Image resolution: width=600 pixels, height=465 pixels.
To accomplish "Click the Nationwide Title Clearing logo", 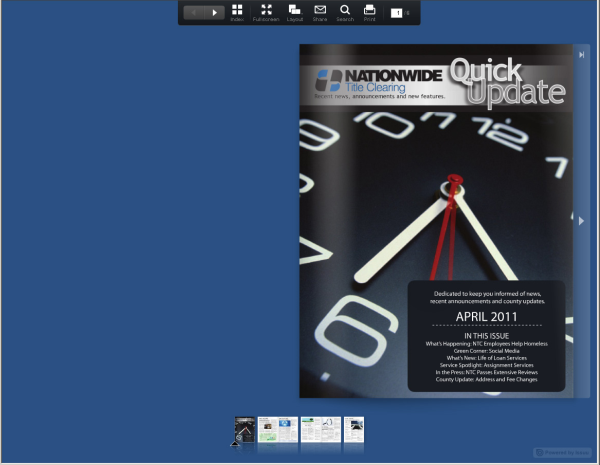I will click(x=379, y=80).
